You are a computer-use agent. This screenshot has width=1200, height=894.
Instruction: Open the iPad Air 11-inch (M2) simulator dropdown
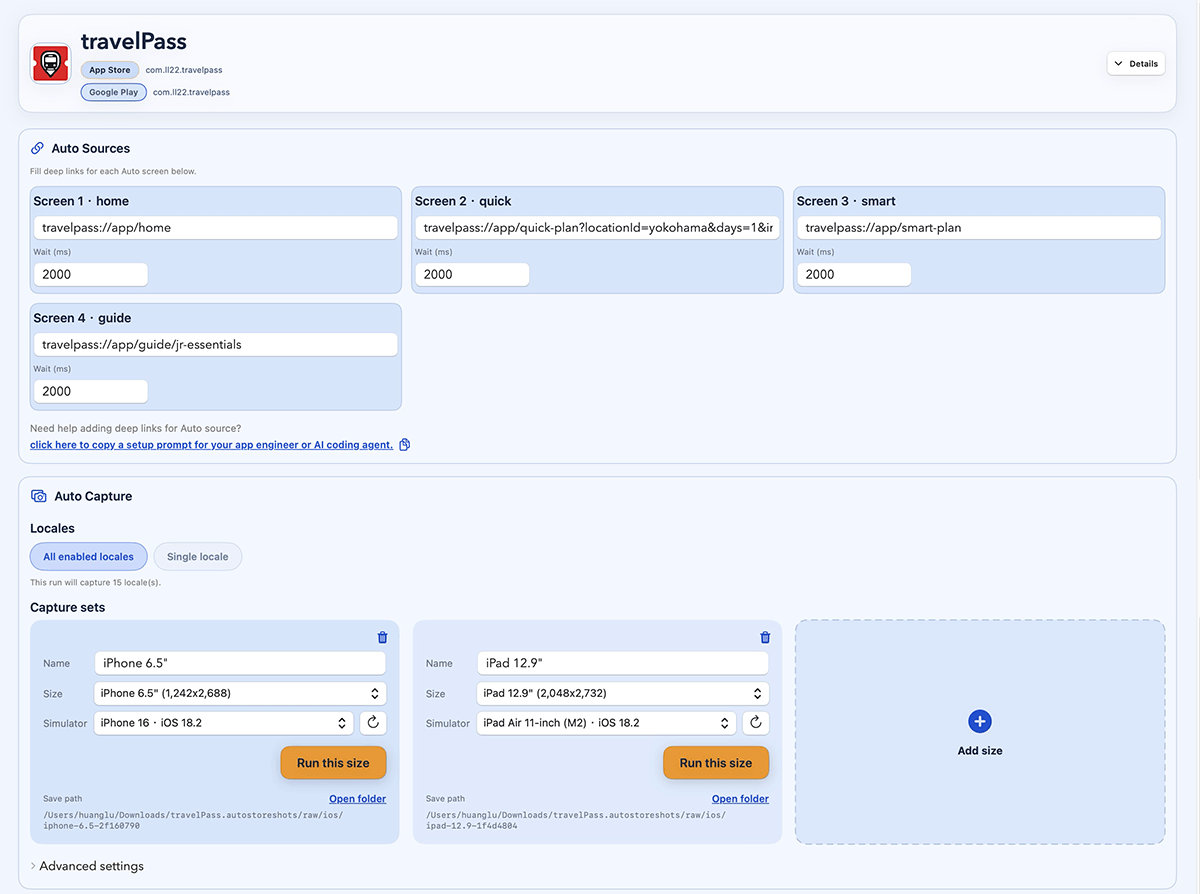tap(607, 723)
